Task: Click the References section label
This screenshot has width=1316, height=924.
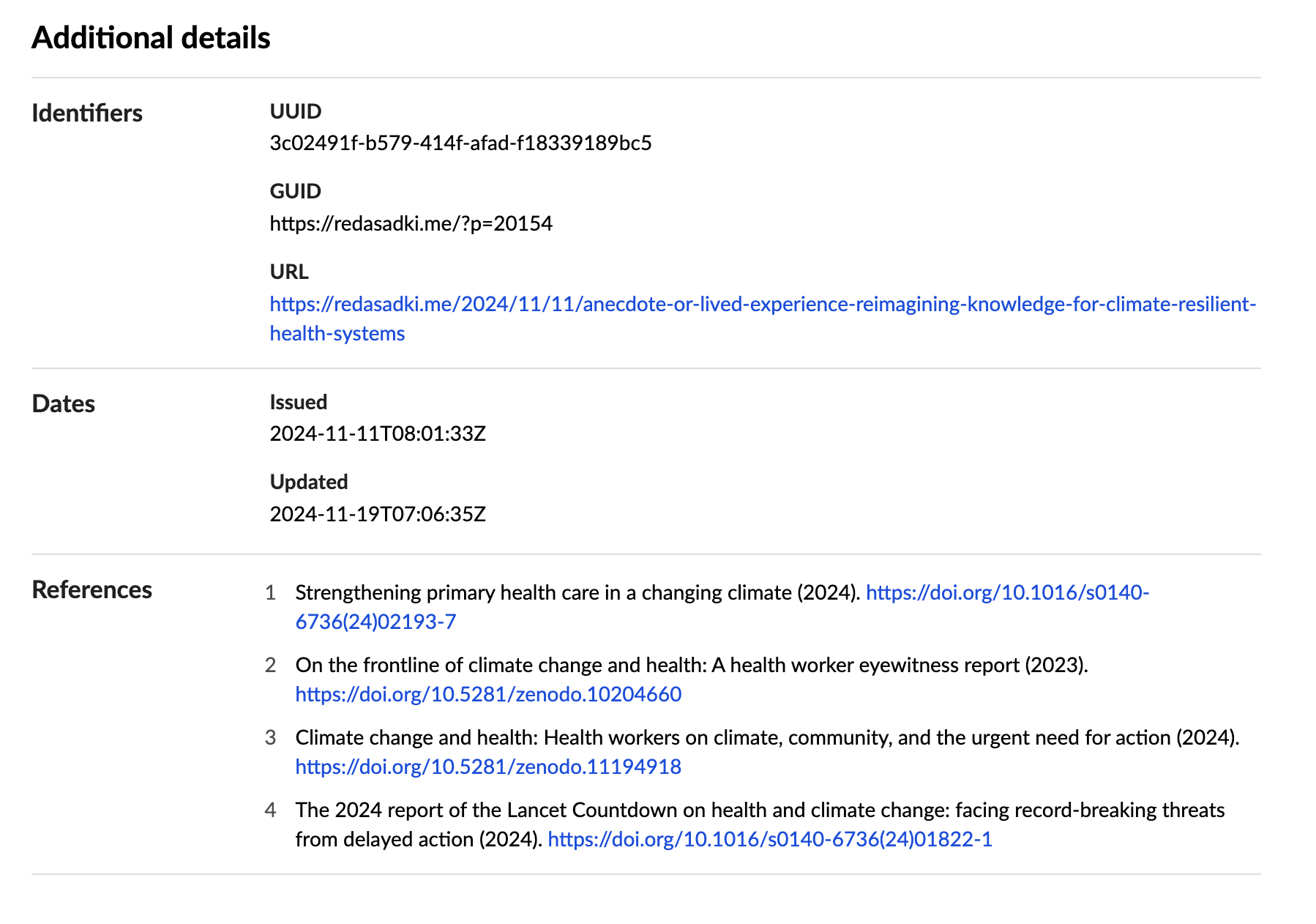Action: (x=92, y=590)
